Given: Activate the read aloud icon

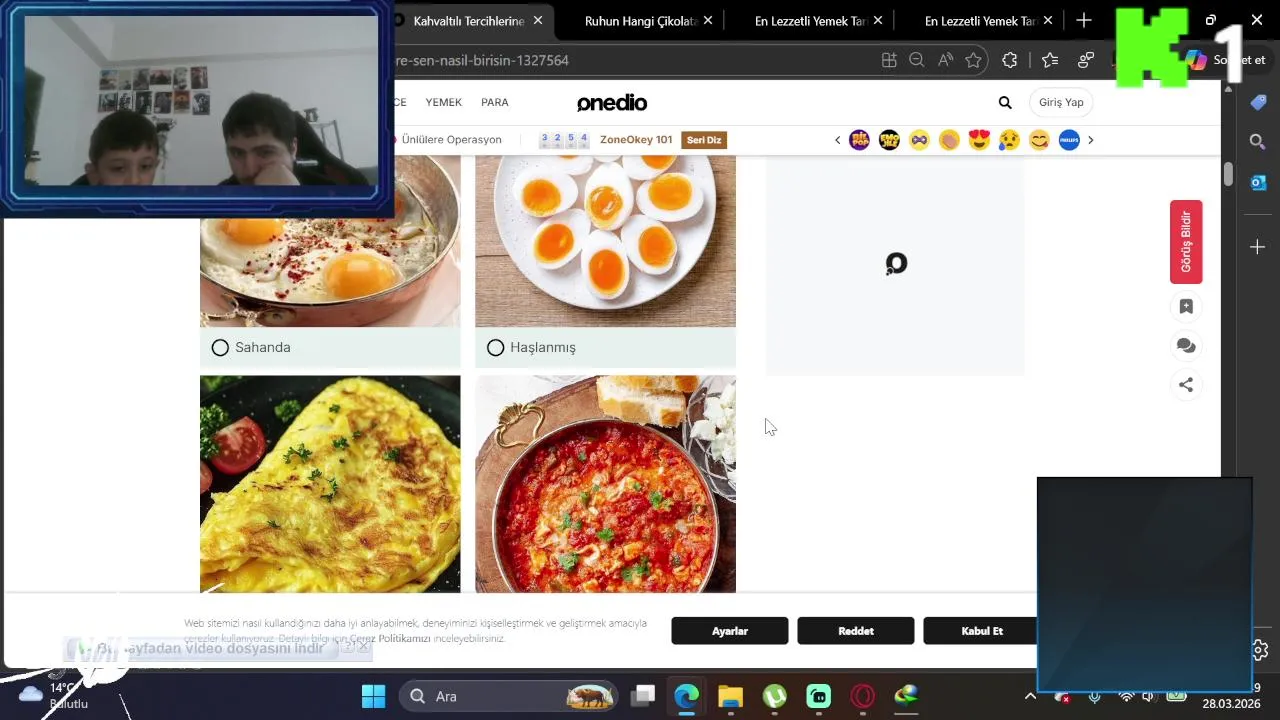Looking at the screenshot, I should 945,60.
